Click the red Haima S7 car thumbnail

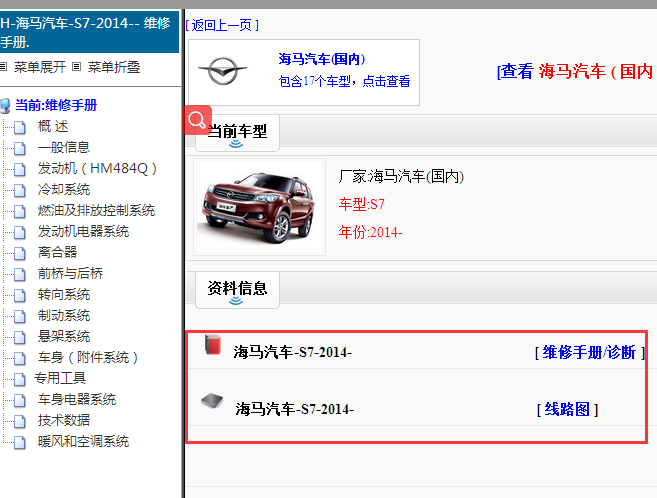pos(259,207)
